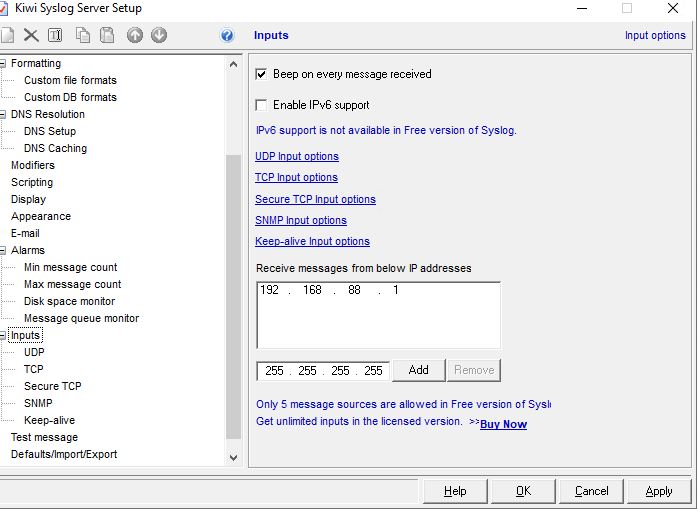Open Message queue monitor item

click(x=81, y=318)
